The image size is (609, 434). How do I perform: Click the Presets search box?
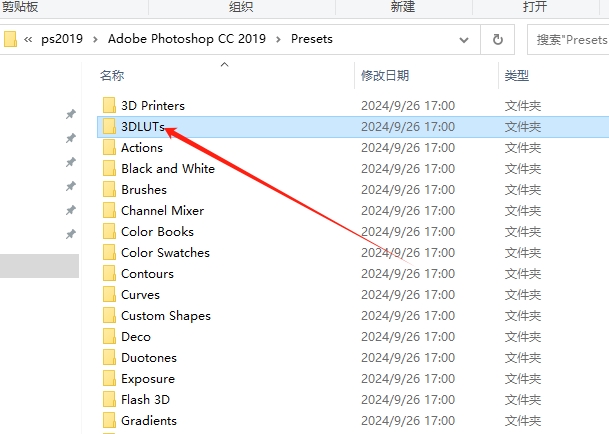click(x=568, y=40)
